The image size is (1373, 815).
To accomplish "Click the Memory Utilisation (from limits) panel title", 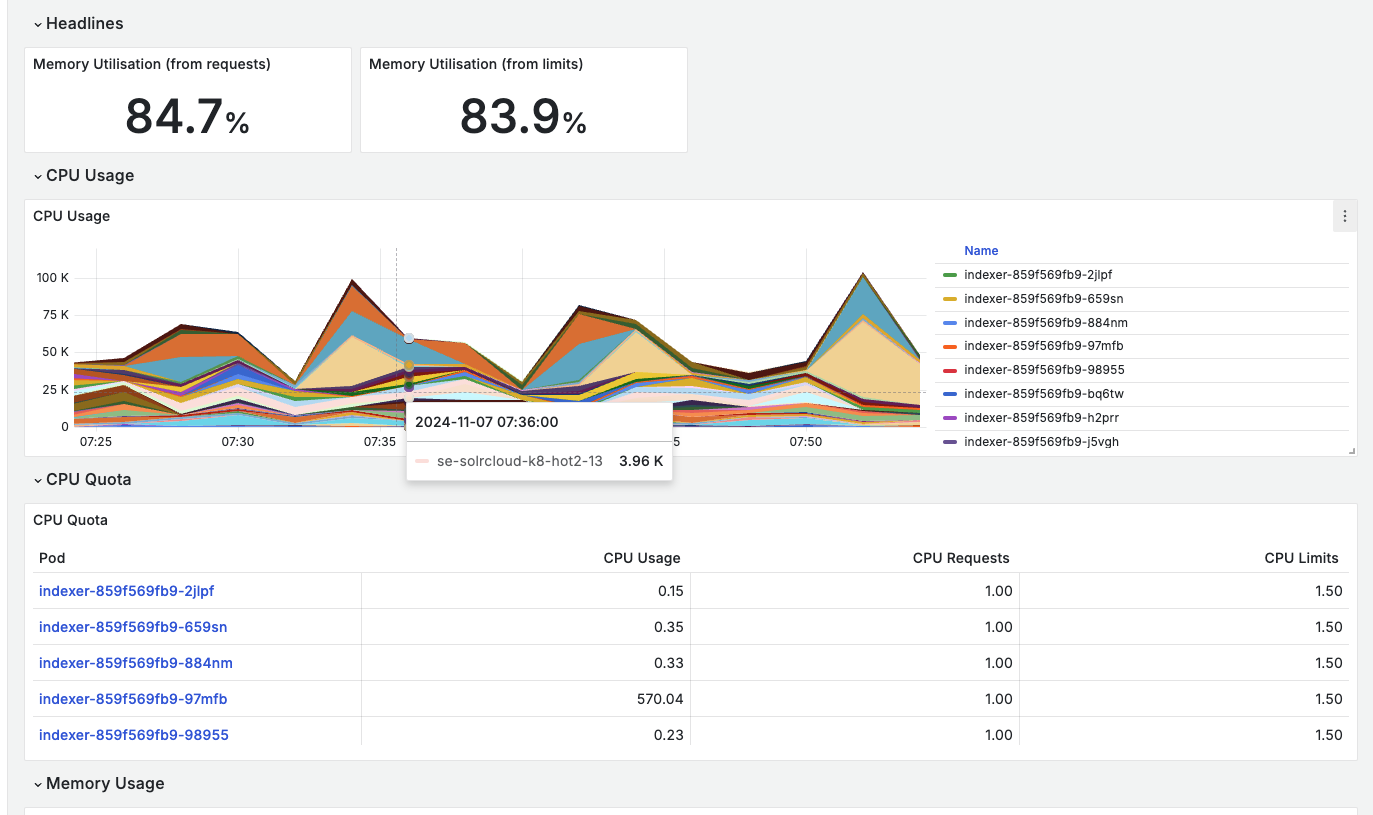I will (476, 64).
